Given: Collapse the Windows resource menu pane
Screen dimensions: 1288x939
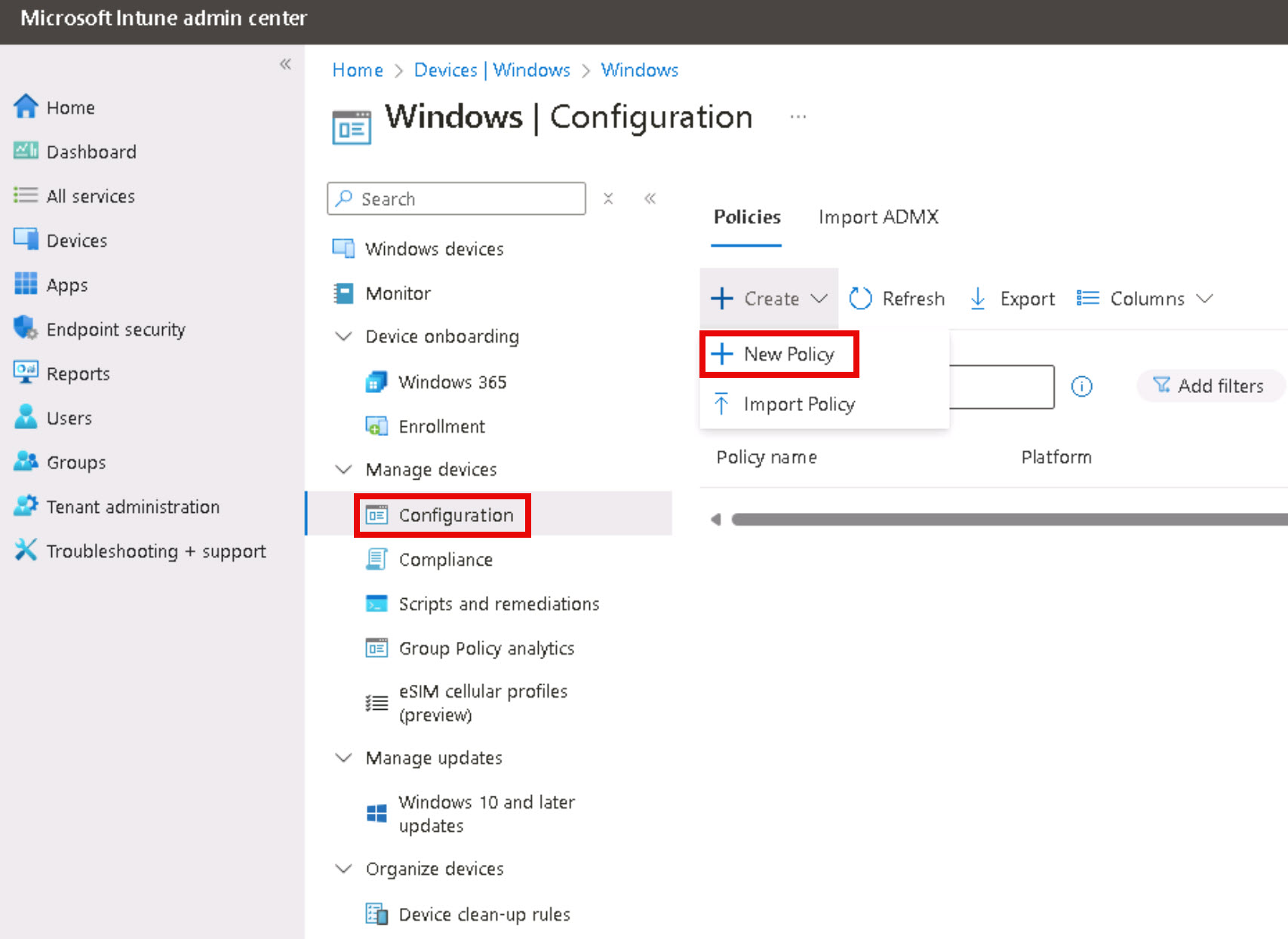Looking at the screenshot, I should (x=650, y=198).
